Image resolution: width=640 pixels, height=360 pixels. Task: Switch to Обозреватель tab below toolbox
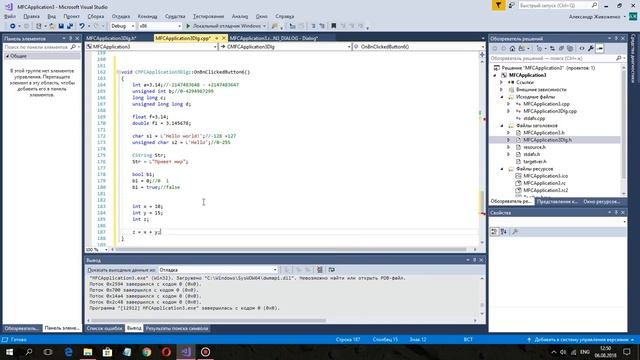[x=22, y=328]
